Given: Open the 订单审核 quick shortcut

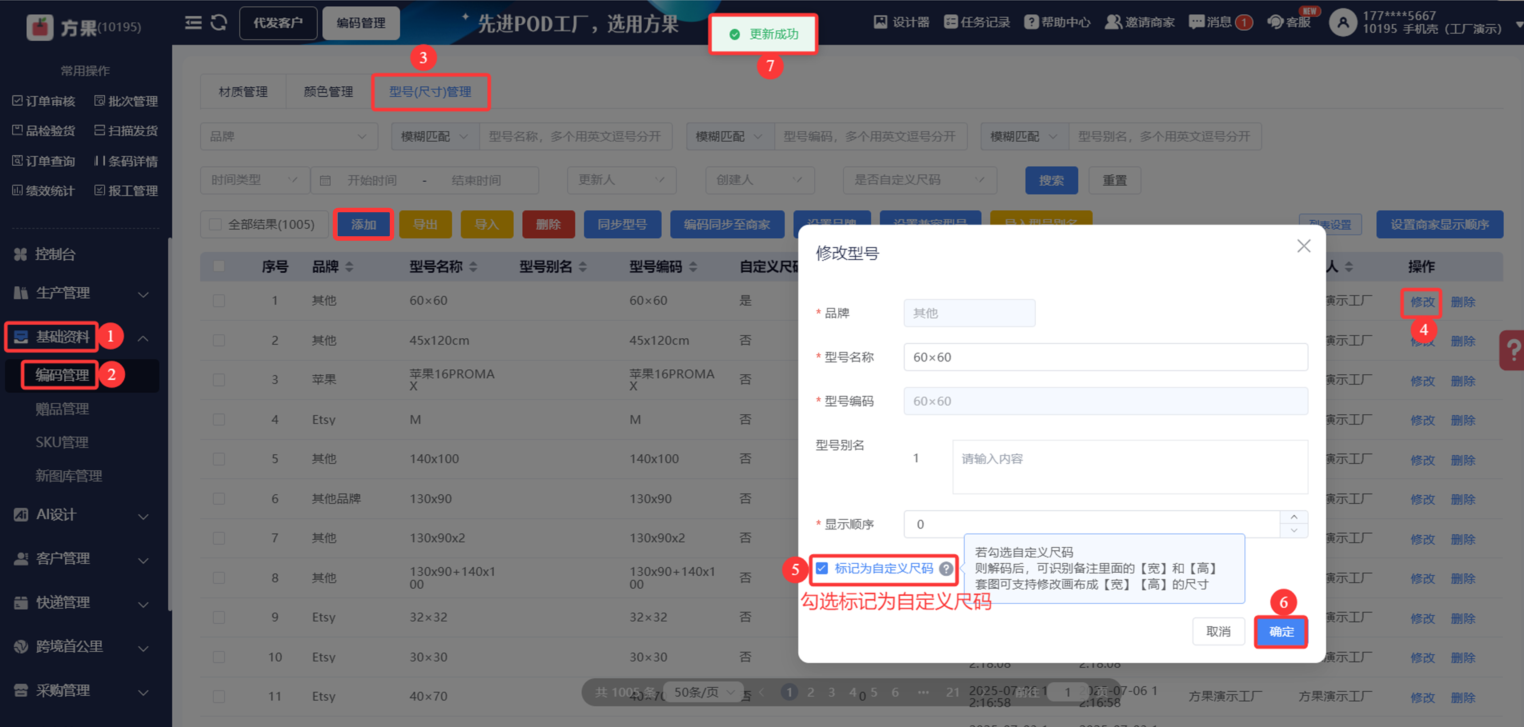Looking at the screenshot, I should [x=43, y=101].
